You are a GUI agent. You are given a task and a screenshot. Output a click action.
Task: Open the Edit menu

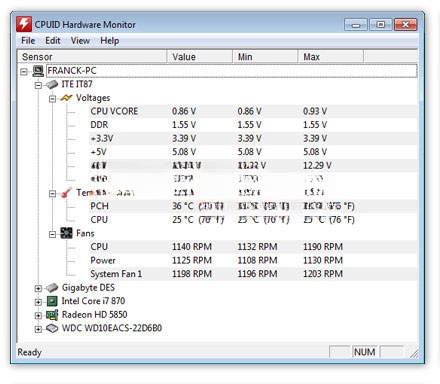pos(53,41)
